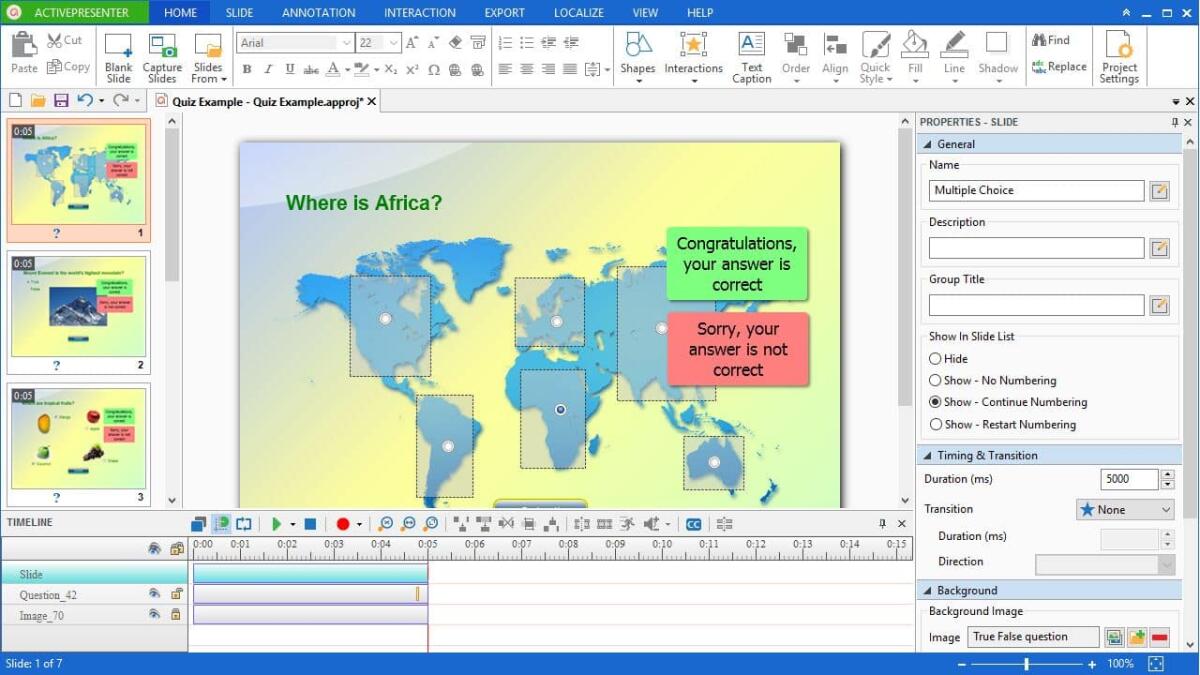This screenshot has height=675, width=1200.
Task: Add a Text Caption
Action: 751,55
